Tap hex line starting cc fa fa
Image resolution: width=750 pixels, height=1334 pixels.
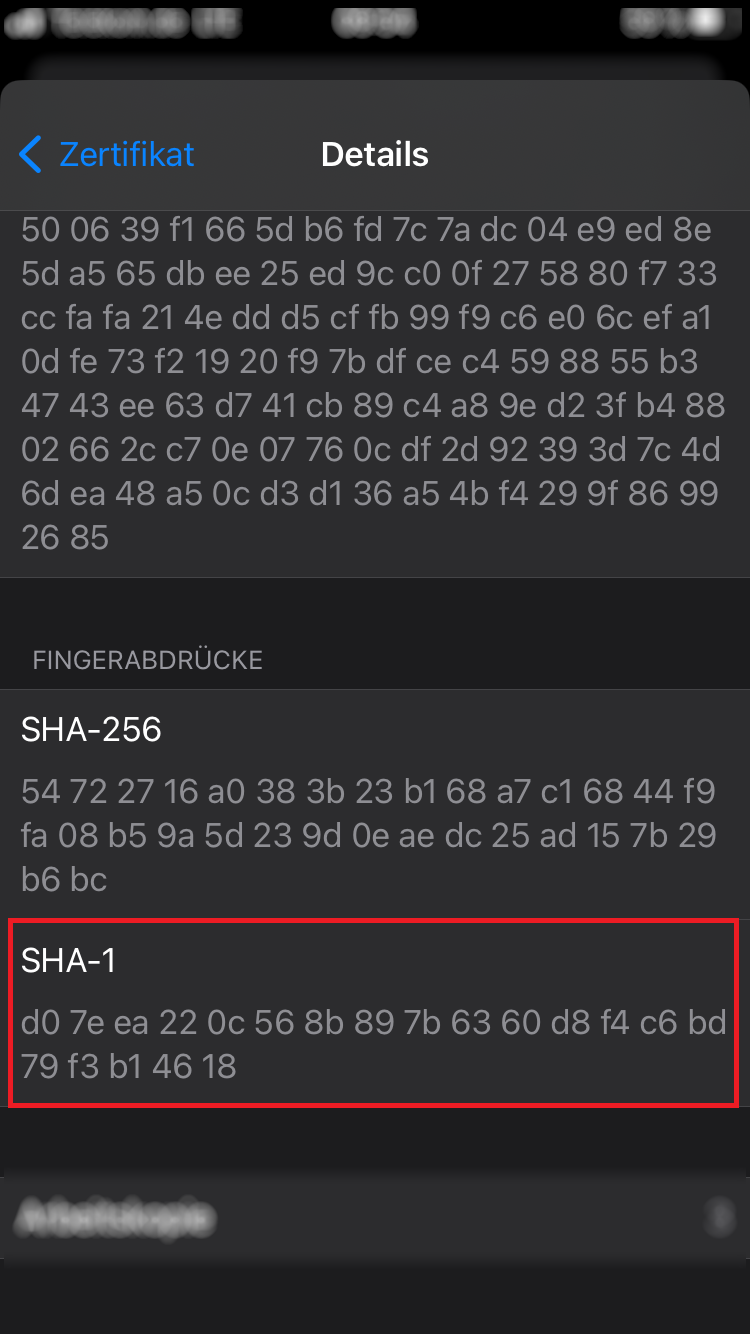click(366, 318)
